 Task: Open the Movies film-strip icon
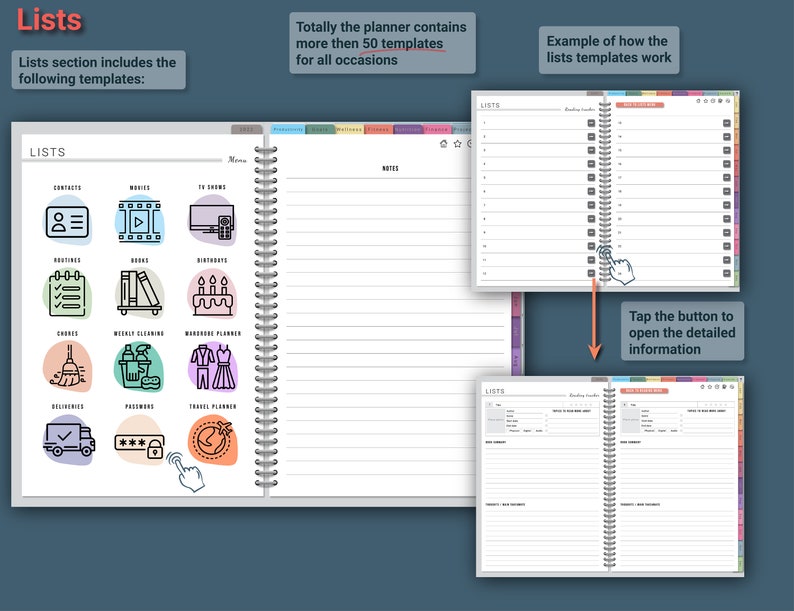point(139,221)
